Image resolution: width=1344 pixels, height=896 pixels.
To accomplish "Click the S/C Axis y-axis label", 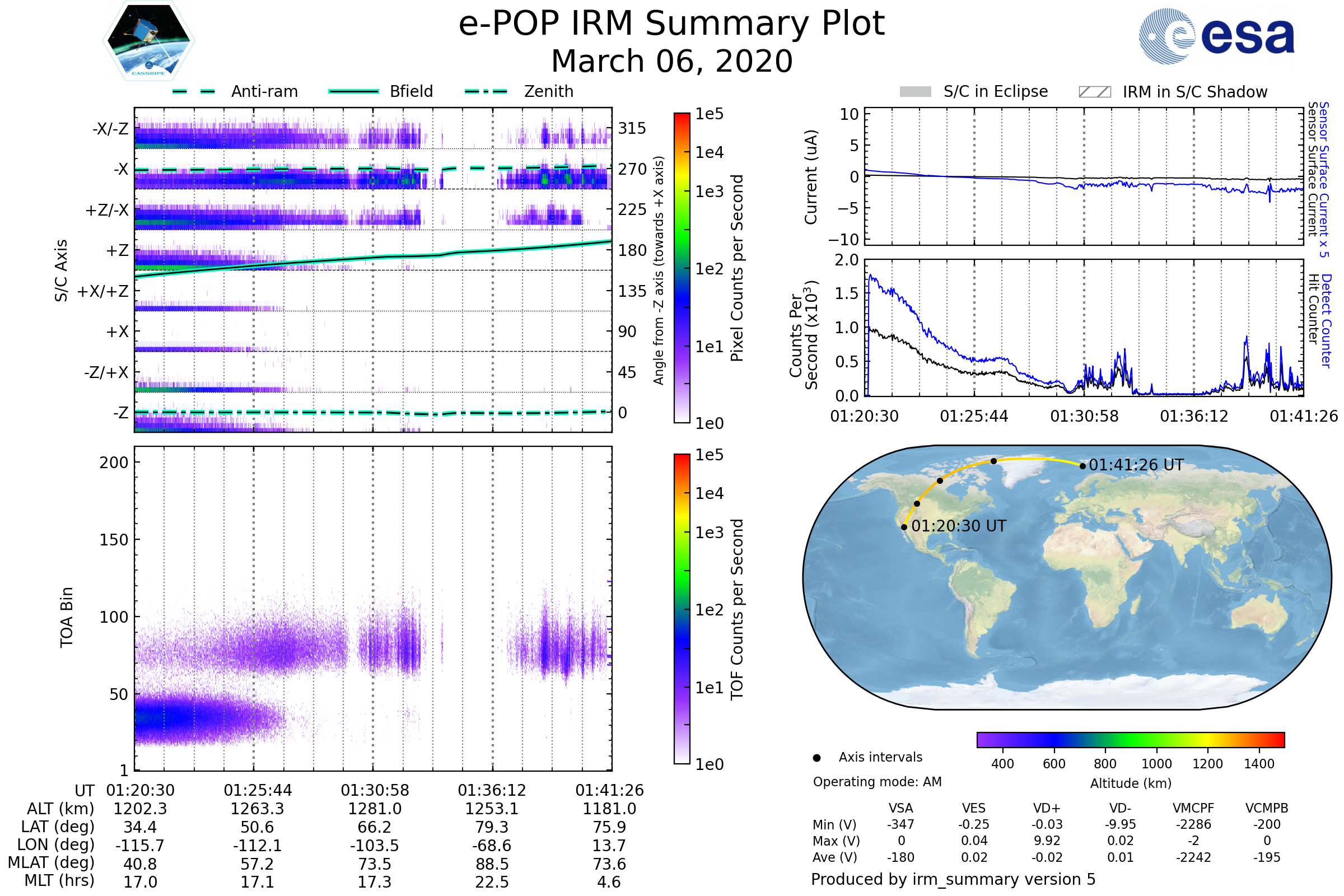I will point(61,270).
